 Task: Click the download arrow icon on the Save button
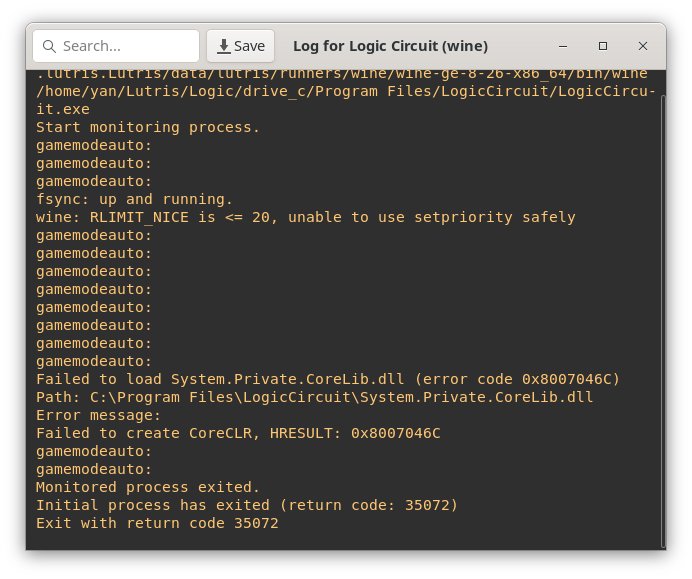[224, 46]
